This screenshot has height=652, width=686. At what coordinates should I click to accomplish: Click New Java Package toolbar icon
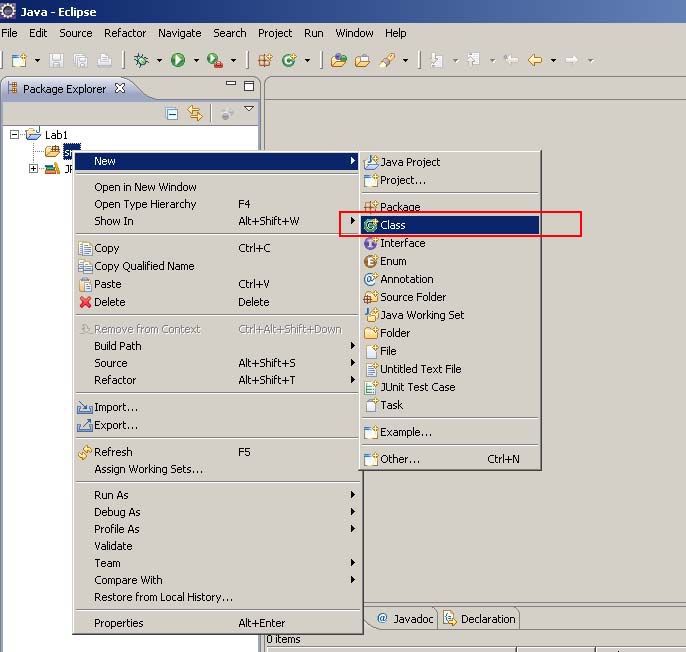[x=265, y=60]
